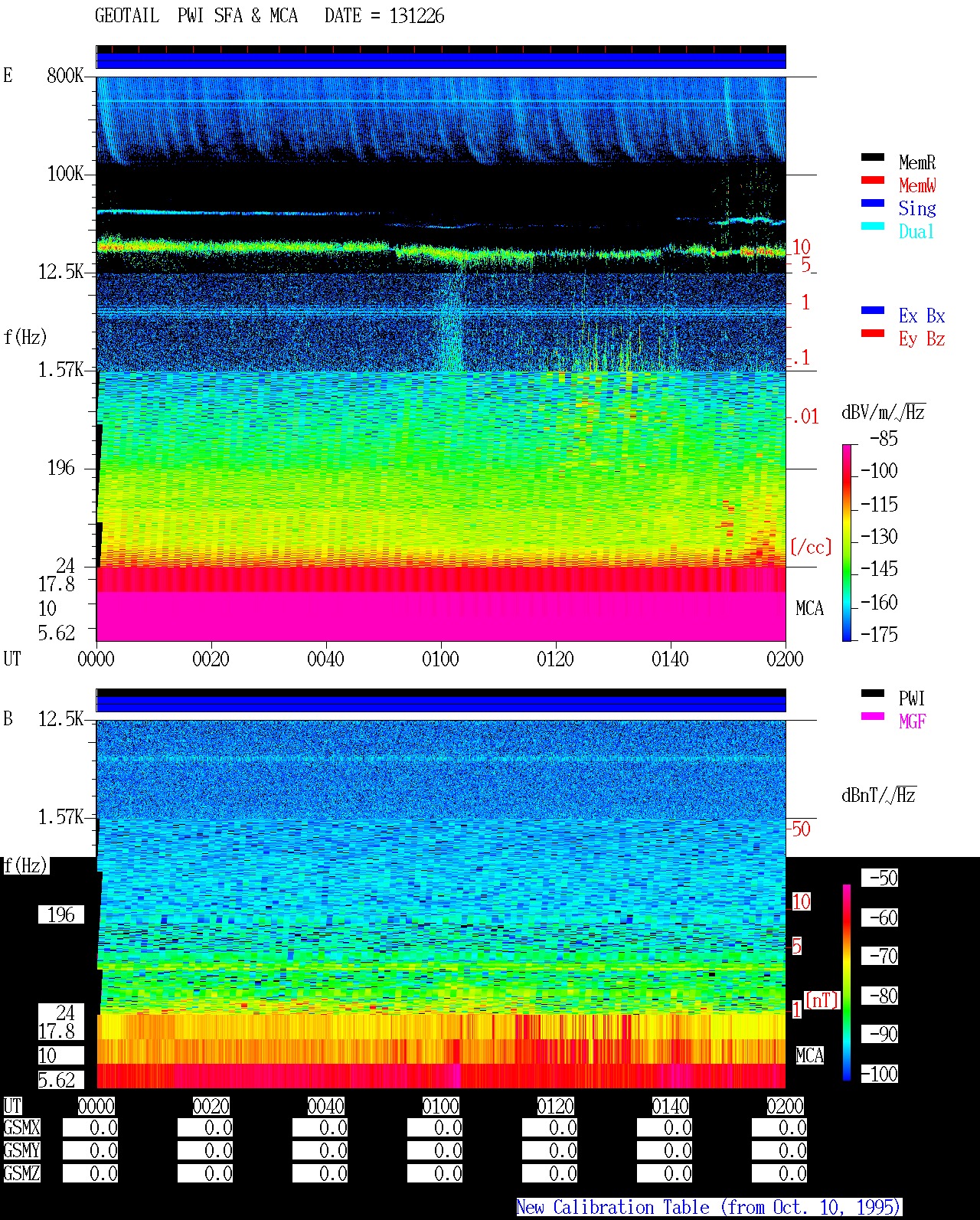Click the blue status bar above E spectrogram
The image size is (980, 1220).
(x=441, y=61)
